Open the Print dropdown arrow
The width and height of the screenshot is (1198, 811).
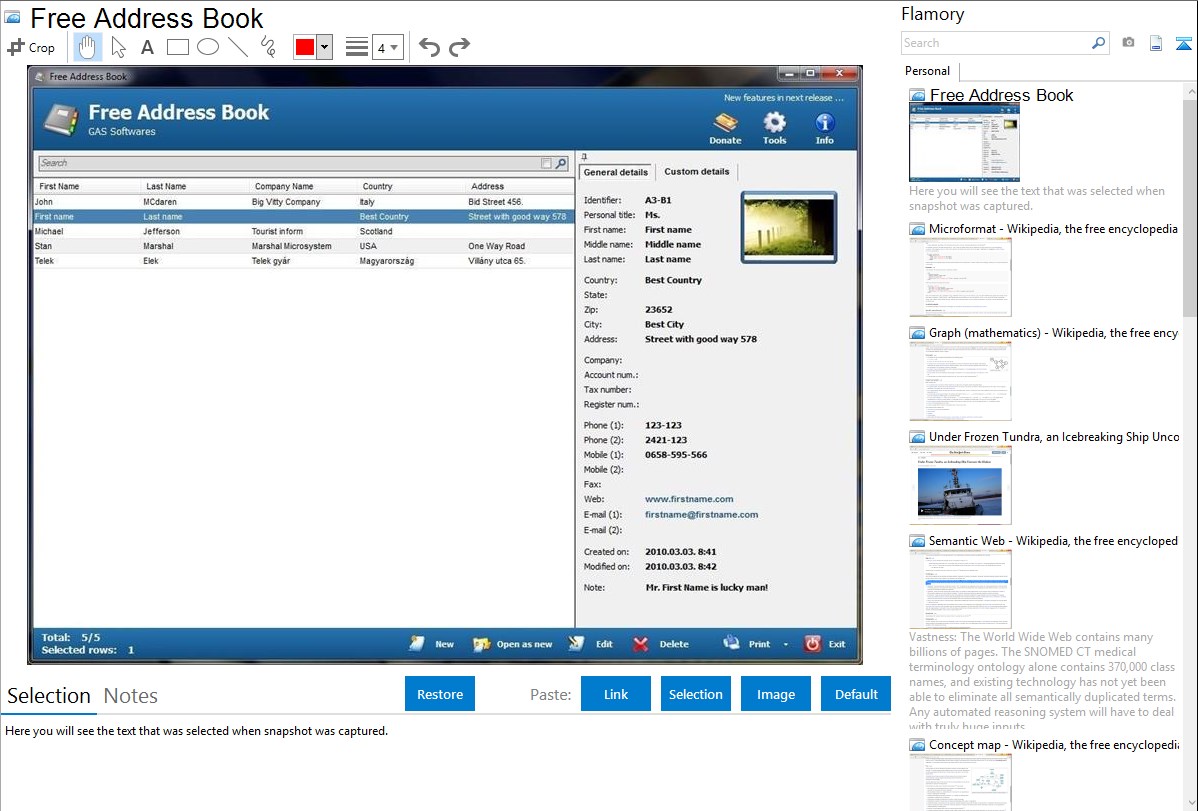point(785,644)
